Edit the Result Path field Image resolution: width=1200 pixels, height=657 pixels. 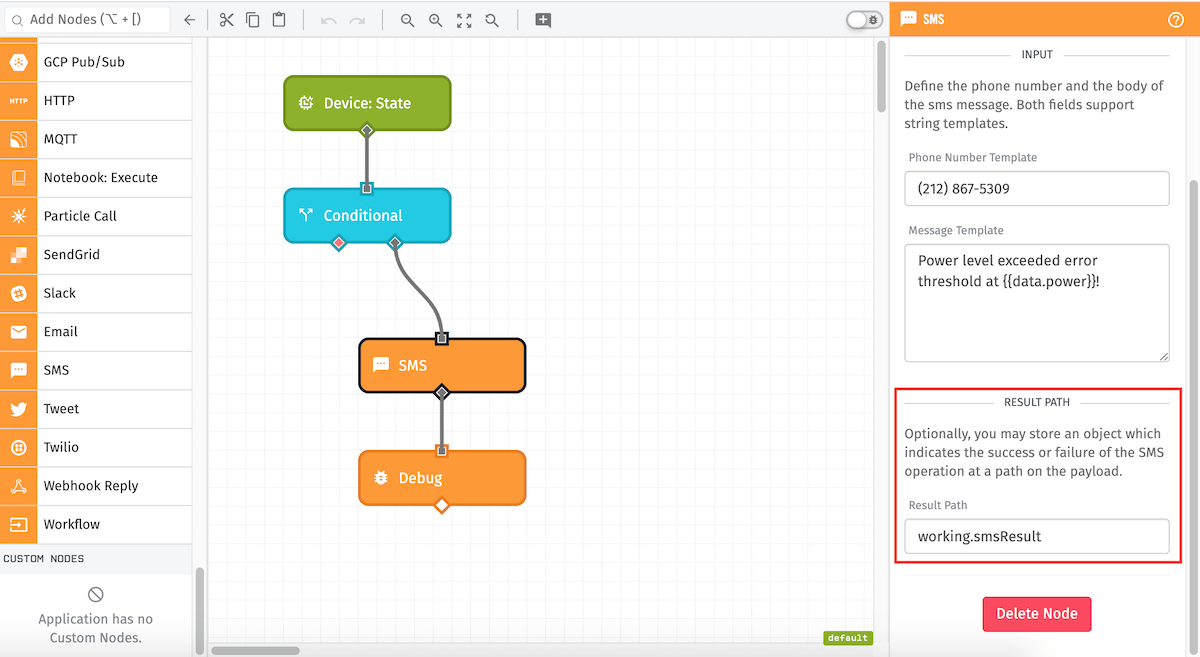click(x=1037, y=536)
